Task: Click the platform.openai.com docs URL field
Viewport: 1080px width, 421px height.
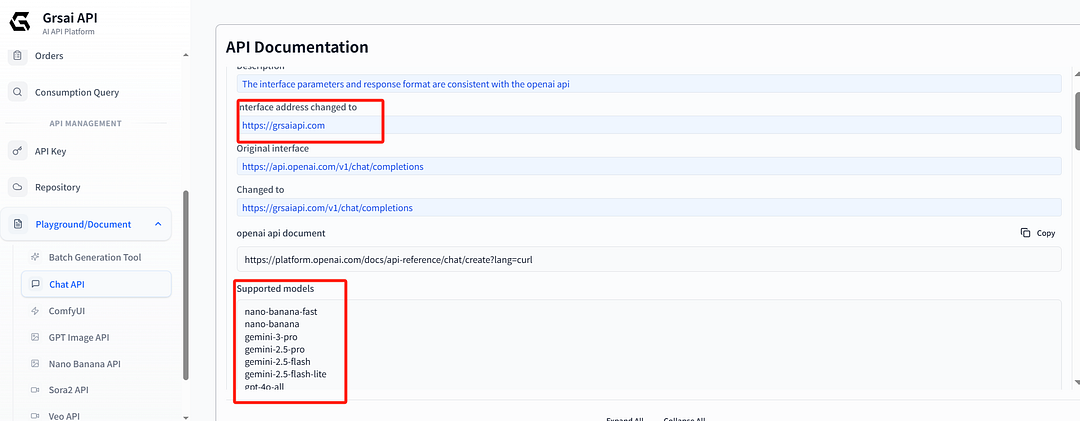Action: (x=649, y=259)
